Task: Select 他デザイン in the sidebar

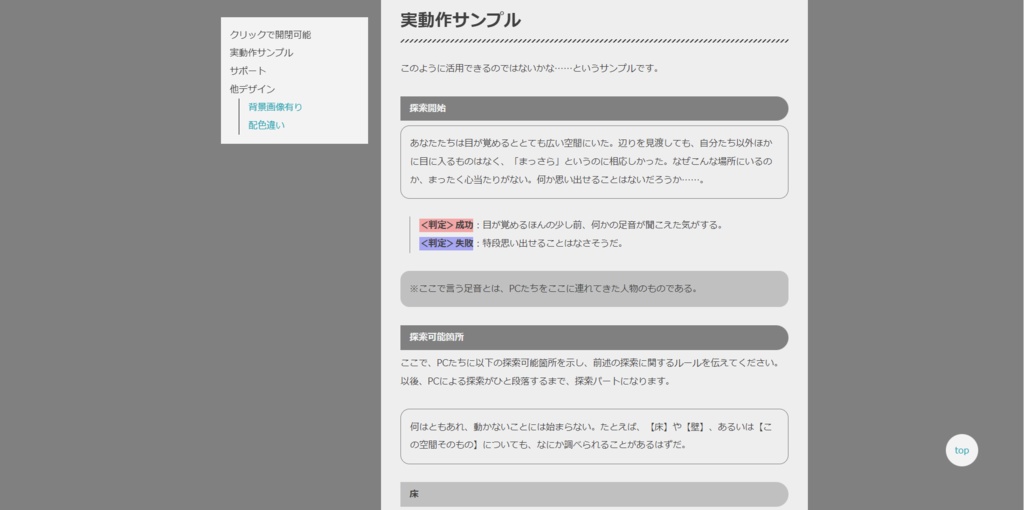Action: point(252,89)
